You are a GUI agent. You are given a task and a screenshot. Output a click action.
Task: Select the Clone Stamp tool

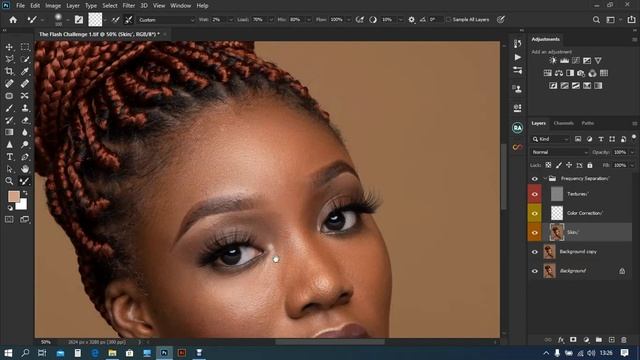[25, 108]
